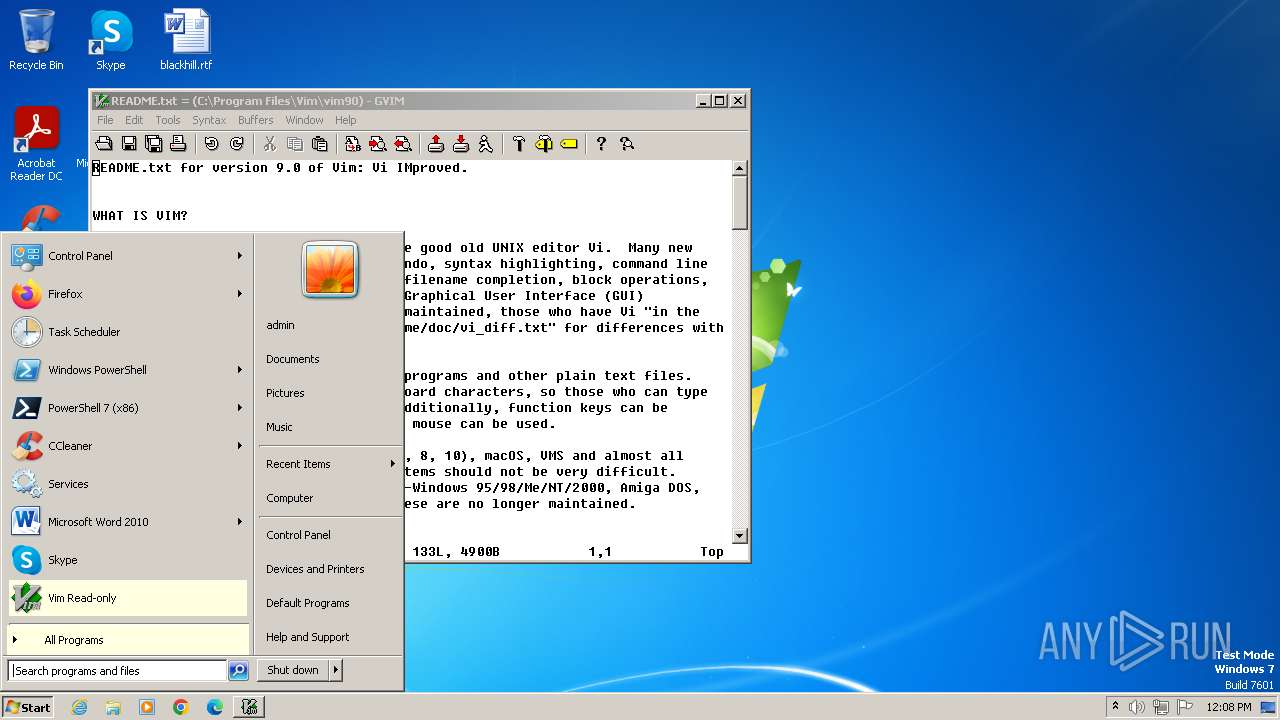Click the Find Next toolbar icon
The height and width of the screenshot is (720, 1280).
point(378,144)
